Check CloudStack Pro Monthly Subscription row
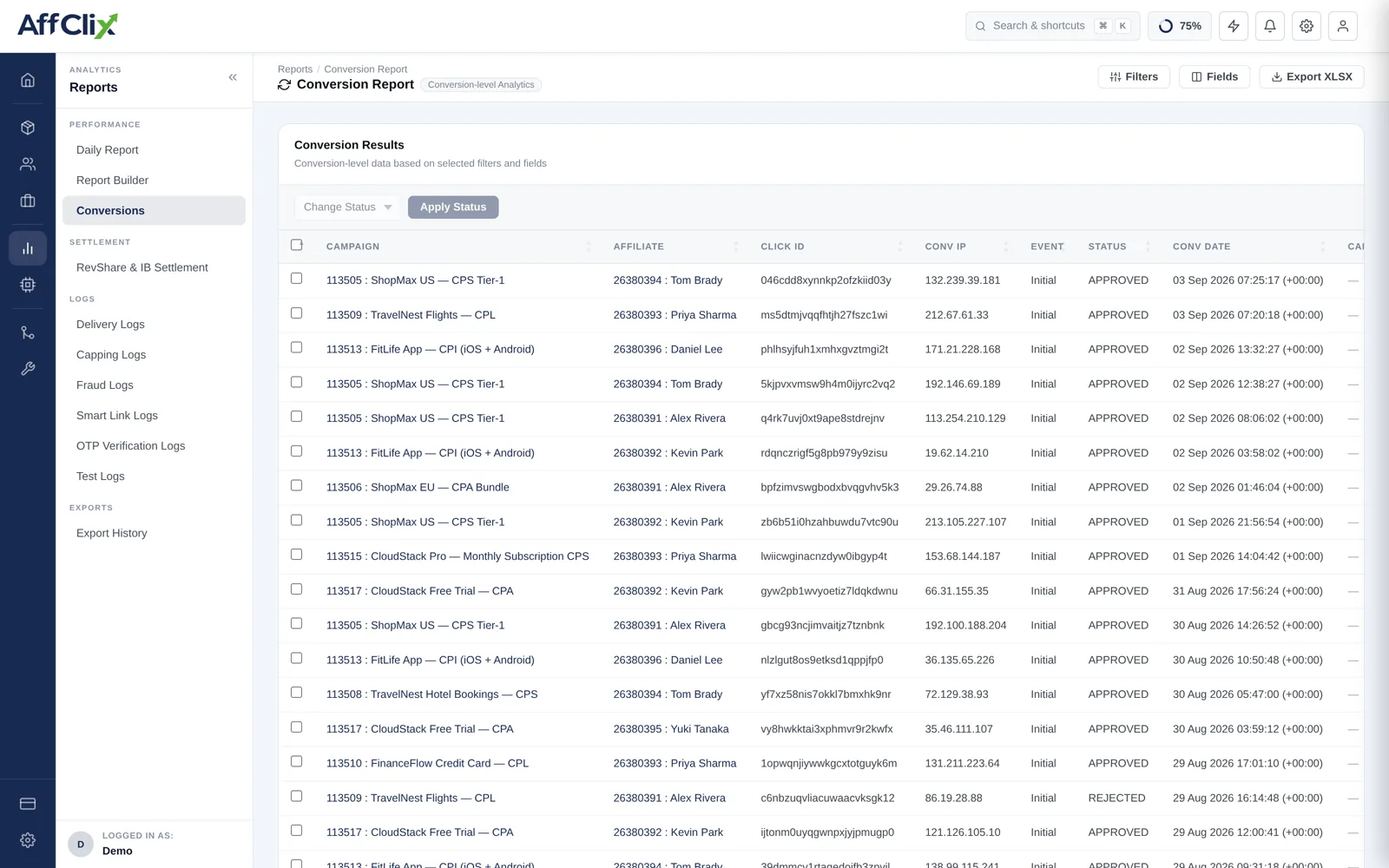Screen dimensions: 1389x868 (x=297, y=555)
